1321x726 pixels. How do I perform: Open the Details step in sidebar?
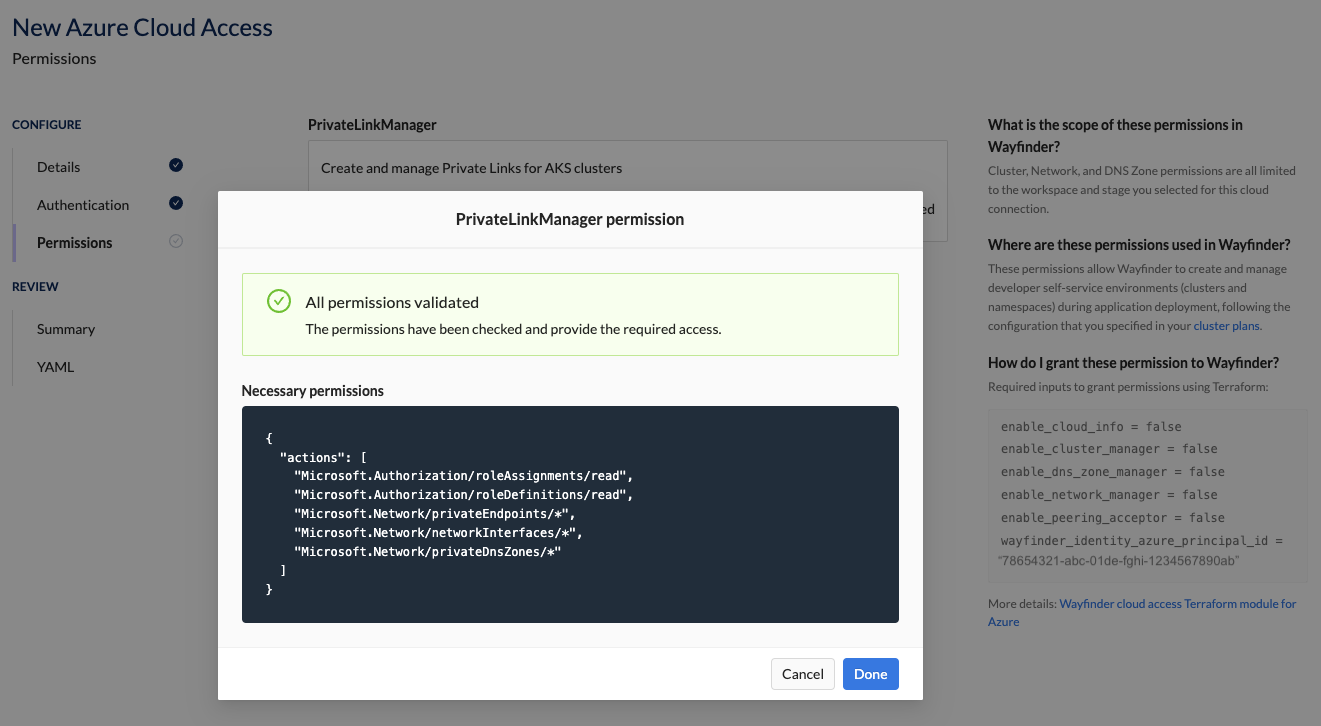point(58,167)
